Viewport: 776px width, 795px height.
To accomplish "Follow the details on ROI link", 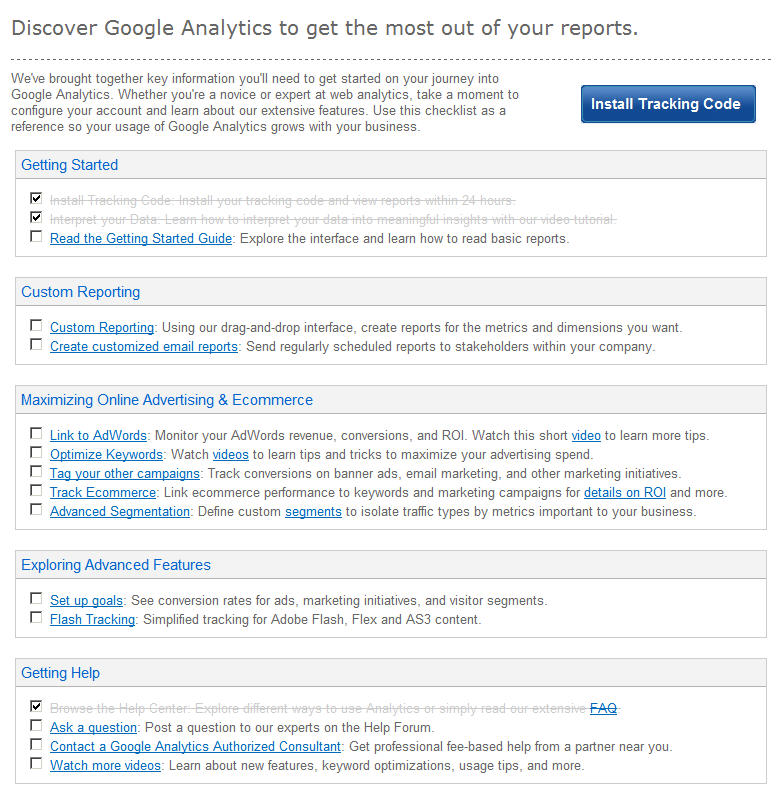I will point(625,492).
